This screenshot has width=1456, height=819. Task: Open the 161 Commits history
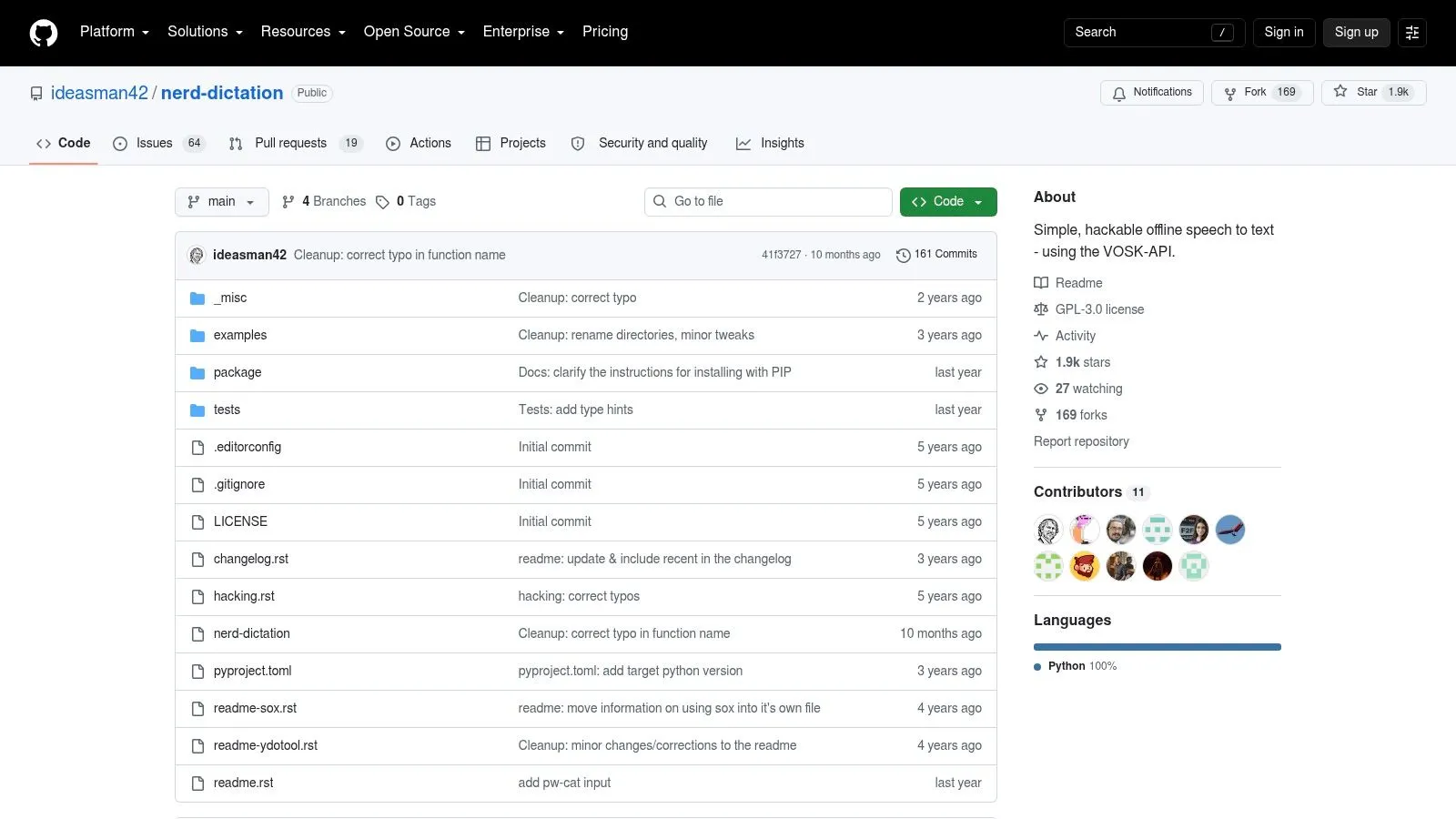point(936,255)
